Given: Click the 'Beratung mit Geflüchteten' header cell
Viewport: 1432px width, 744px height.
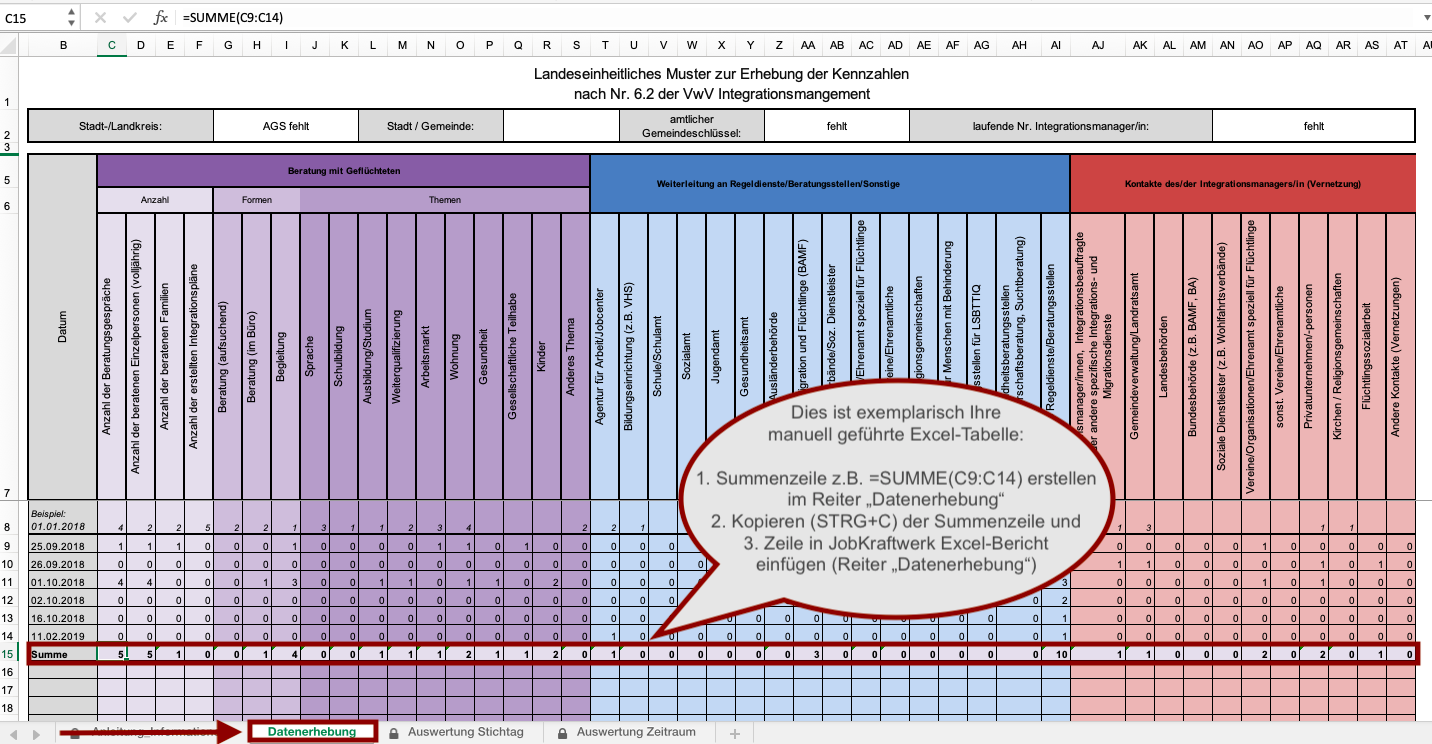Looking at the screenshot, I should tap(344, 171).
